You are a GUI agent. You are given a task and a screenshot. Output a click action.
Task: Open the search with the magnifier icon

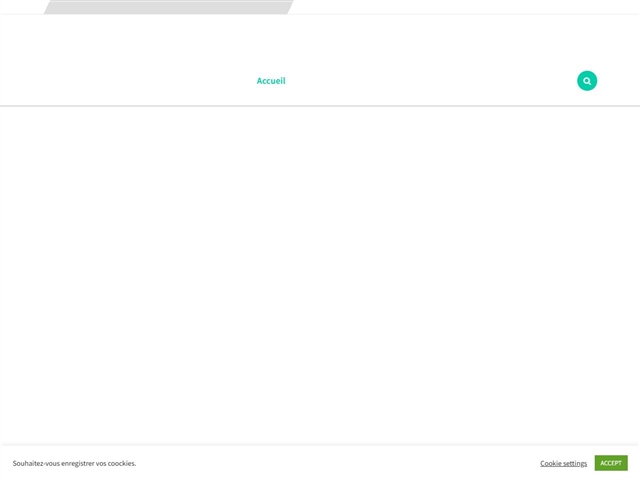click(x=587, y=81)
